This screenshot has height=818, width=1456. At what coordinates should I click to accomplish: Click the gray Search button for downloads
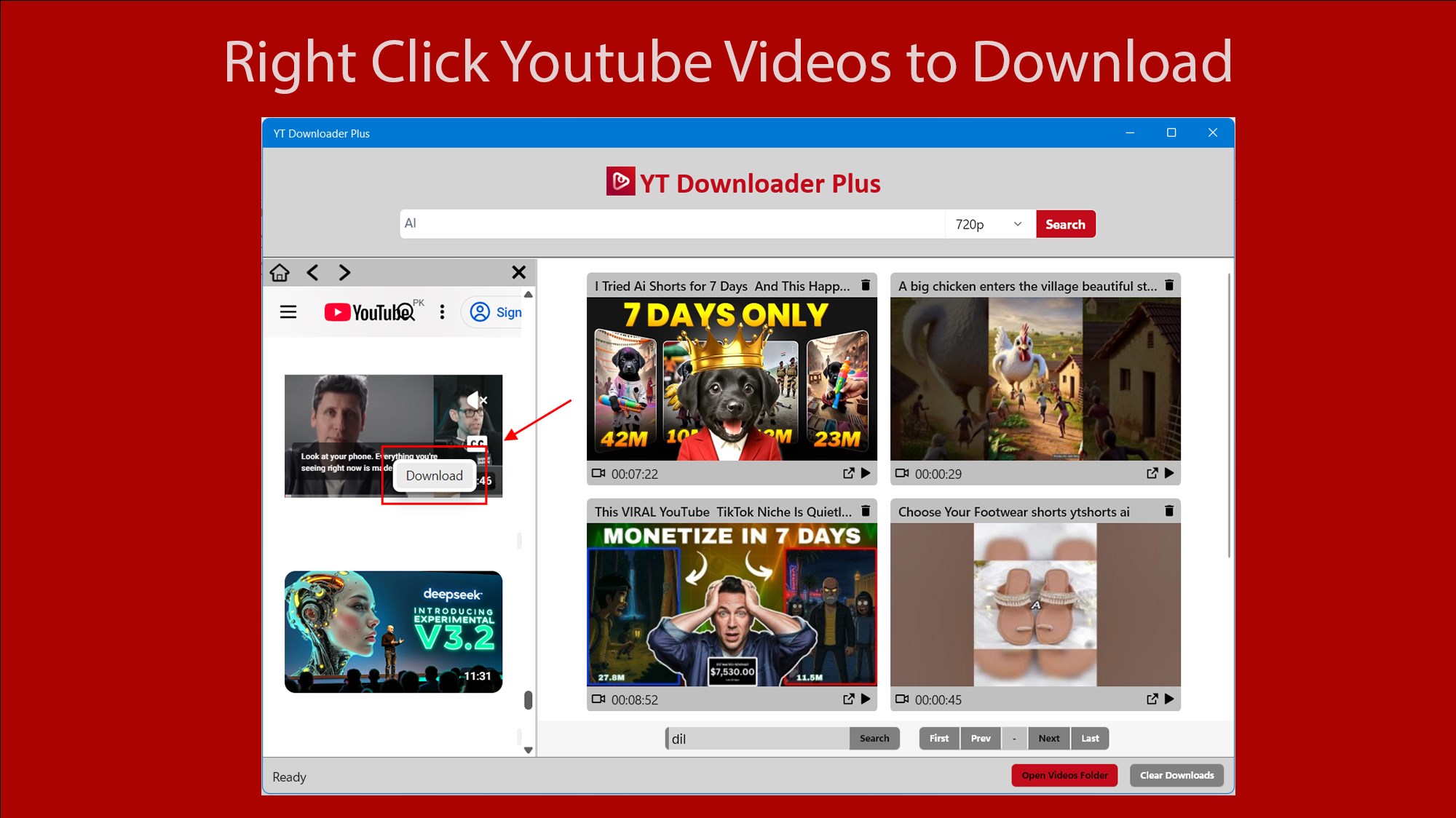pyautogui.click(x=874, y=739)
